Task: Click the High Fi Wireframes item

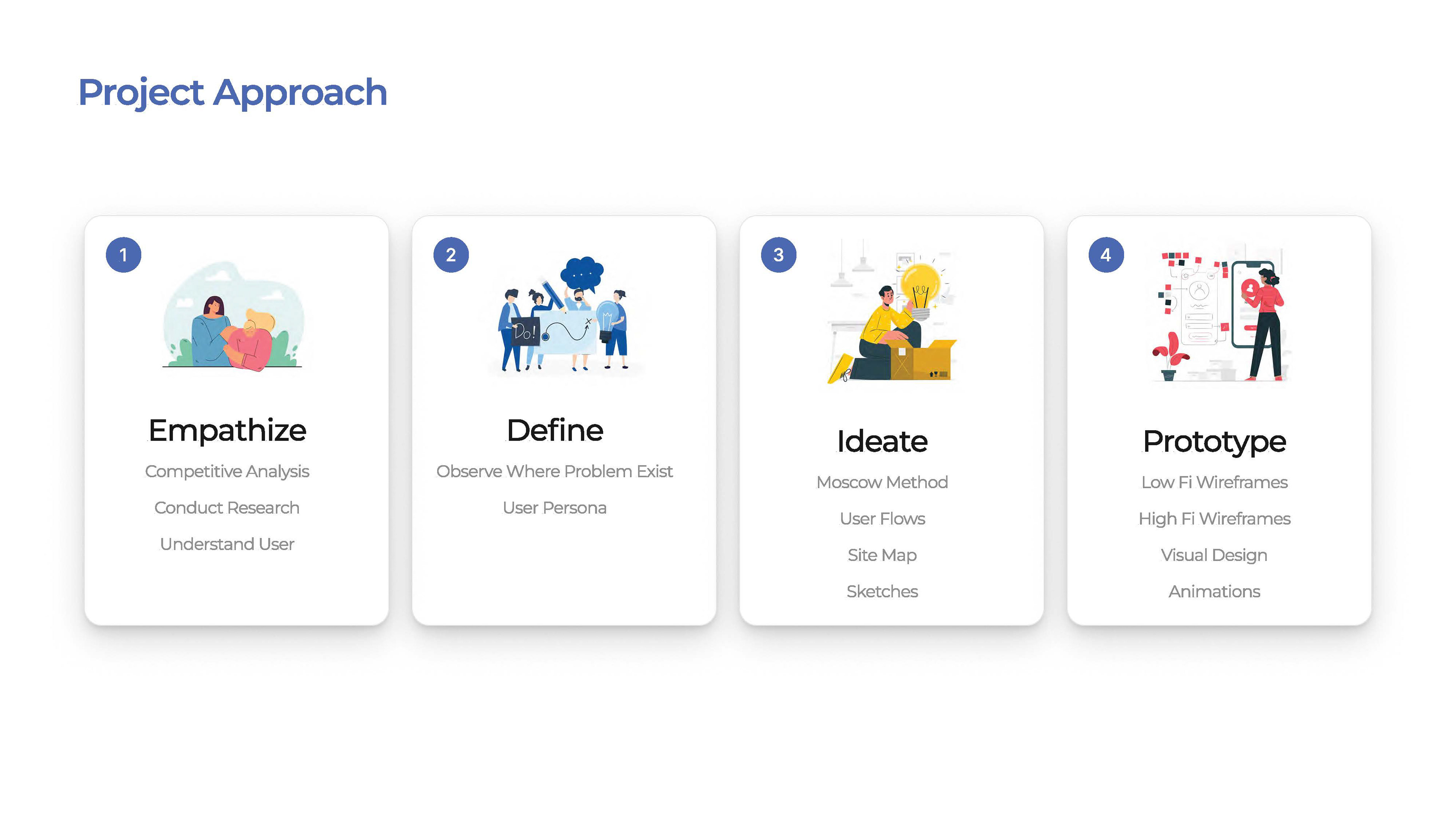Action: point(1214,518)
